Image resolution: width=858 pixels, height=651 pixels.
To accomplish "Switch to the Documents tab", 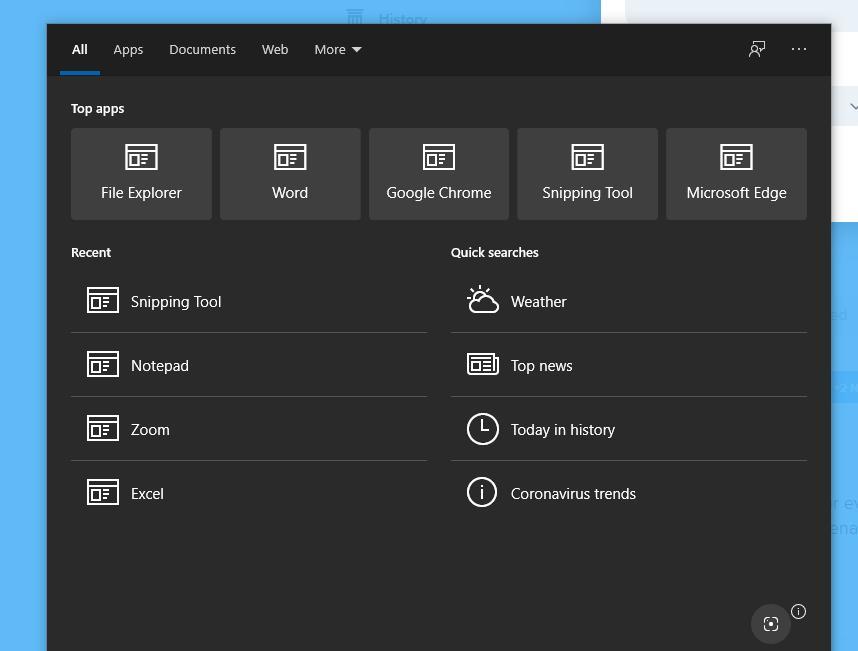I will (202, 49).
